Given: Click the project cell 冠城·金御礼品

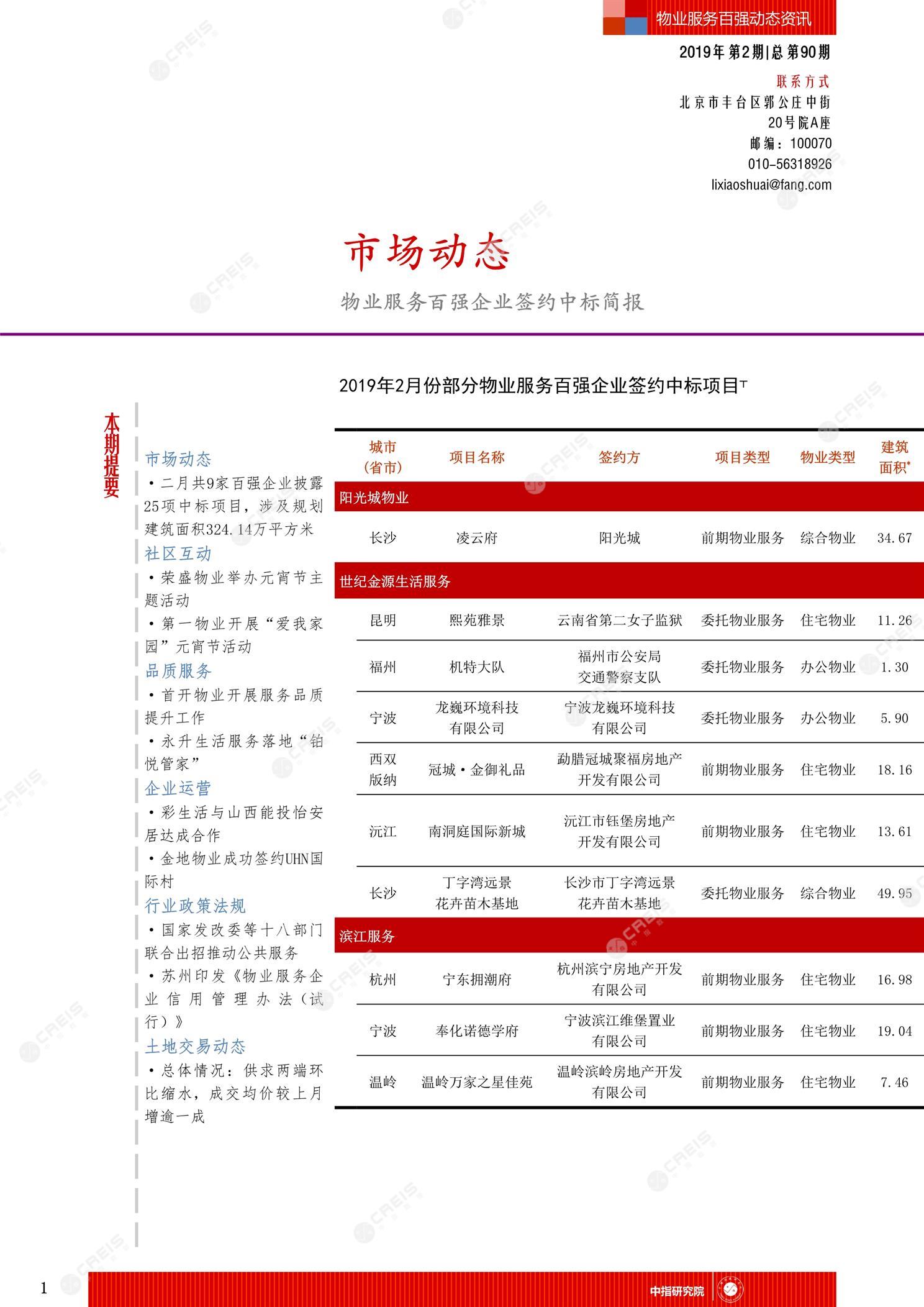Looking at the screenshot, I should 477,770.
